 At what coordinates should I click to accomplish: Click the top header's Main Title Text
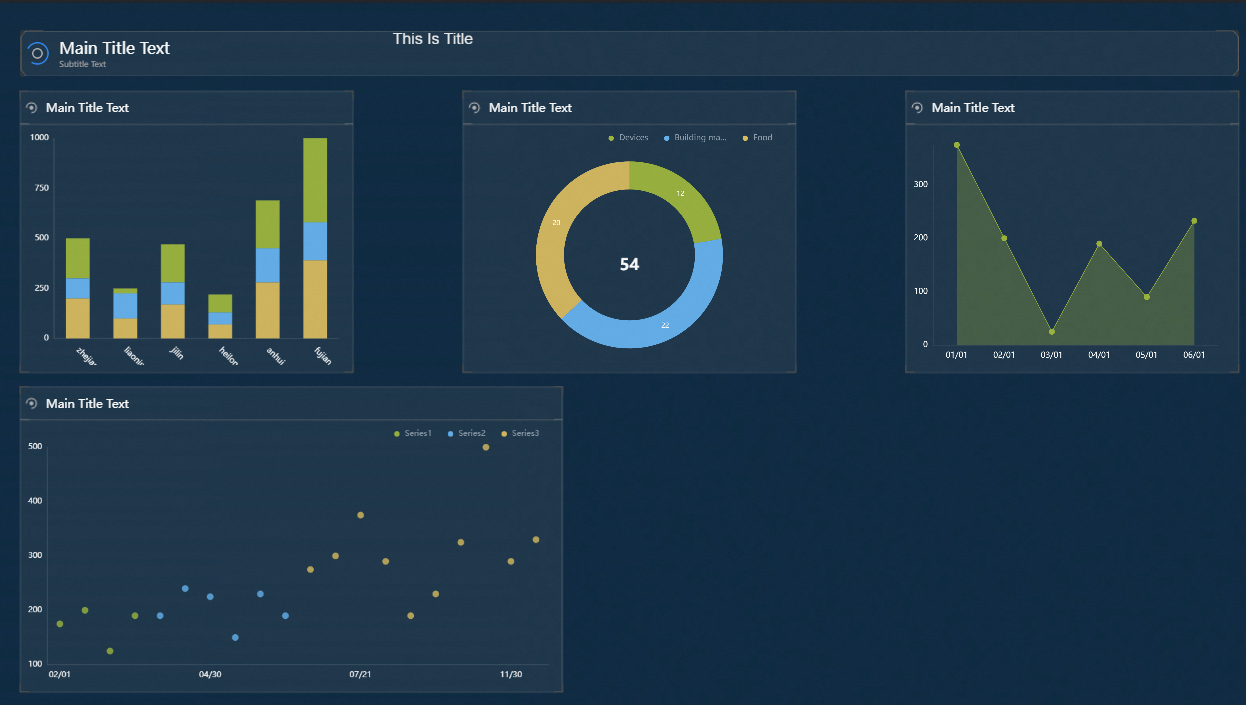pos(114,48)
